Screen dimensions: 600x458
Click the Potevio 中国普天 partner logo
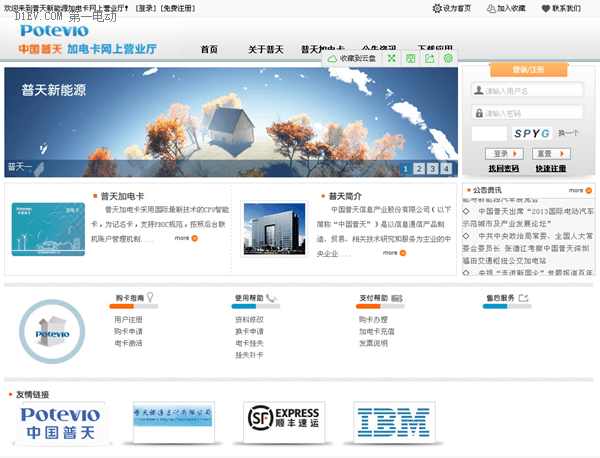(60, 423)
